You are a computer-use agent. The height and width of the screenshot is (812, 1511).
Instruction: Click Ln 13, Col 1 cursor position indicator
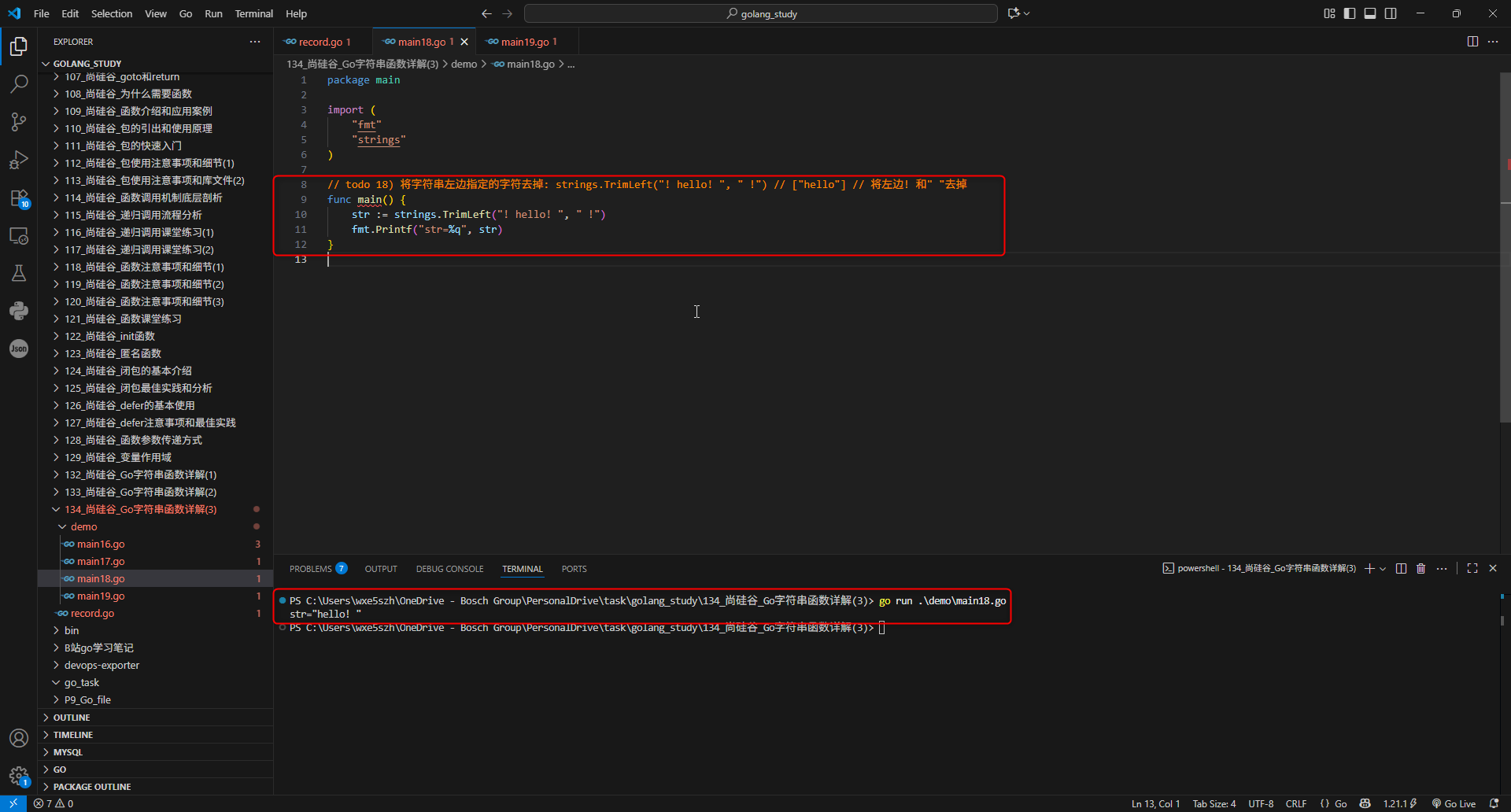(1155, 803)
